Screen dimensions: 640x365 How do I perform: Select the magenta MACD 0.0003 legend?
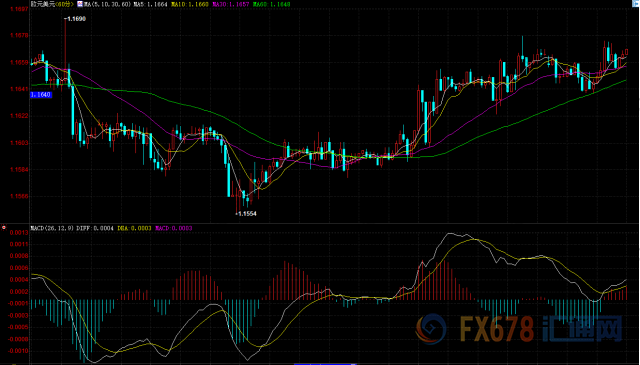[x=173, y=228]
